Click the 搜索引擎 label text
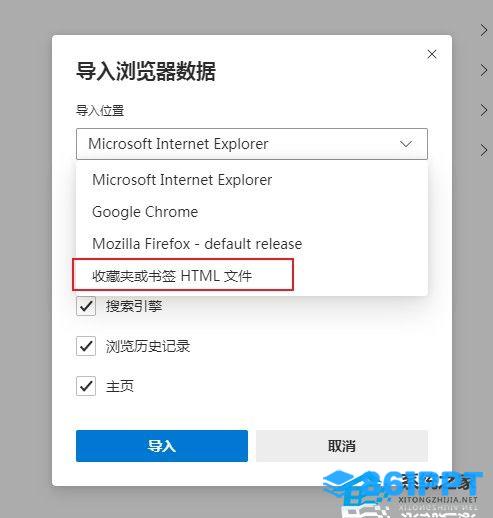This screenshot has height=518, width=493. (x=134, y=306)
